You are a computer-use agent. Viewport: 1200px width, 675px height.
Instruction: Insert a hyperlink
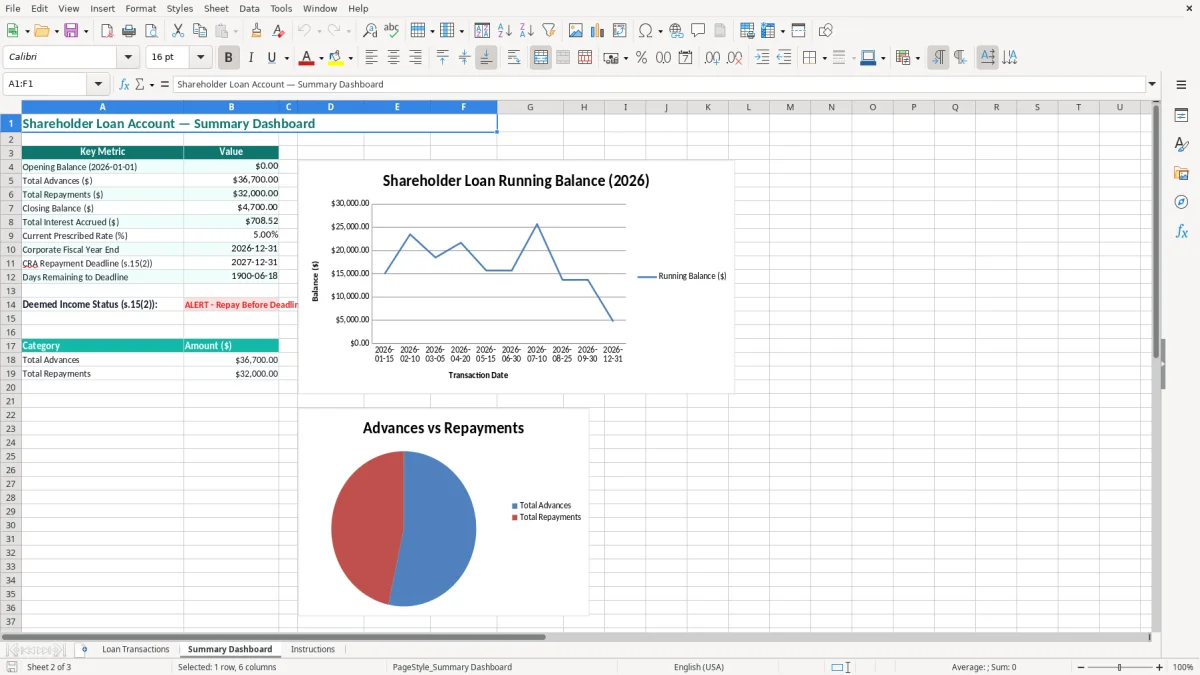(676, 31)
